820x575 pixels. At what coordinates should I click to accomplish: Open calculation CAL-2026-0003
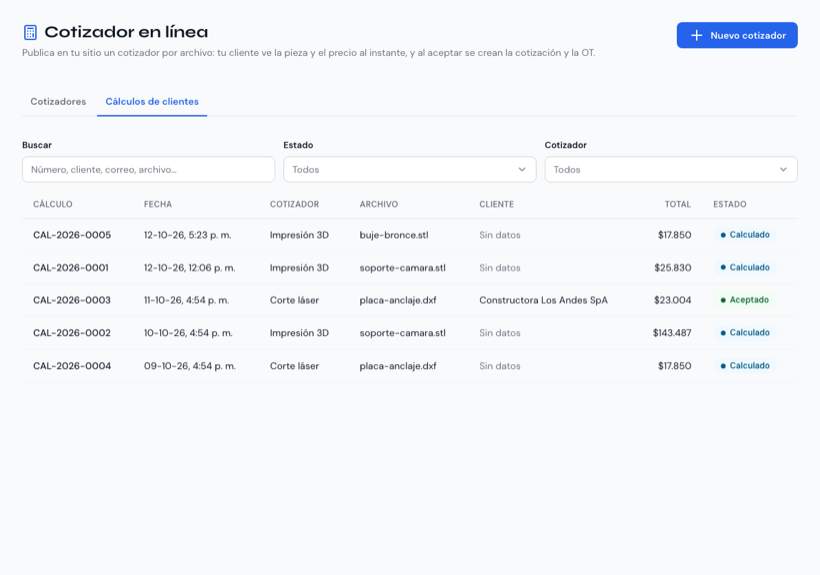(72, 300)
